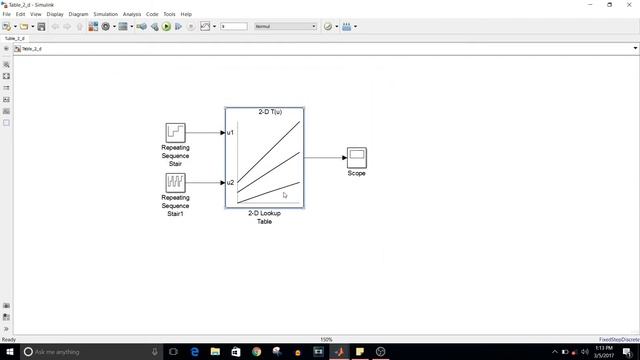The width and height of the screenshot is (640, 360).
Task: Select the 2-D Lookup Table block
Action: 264,158
